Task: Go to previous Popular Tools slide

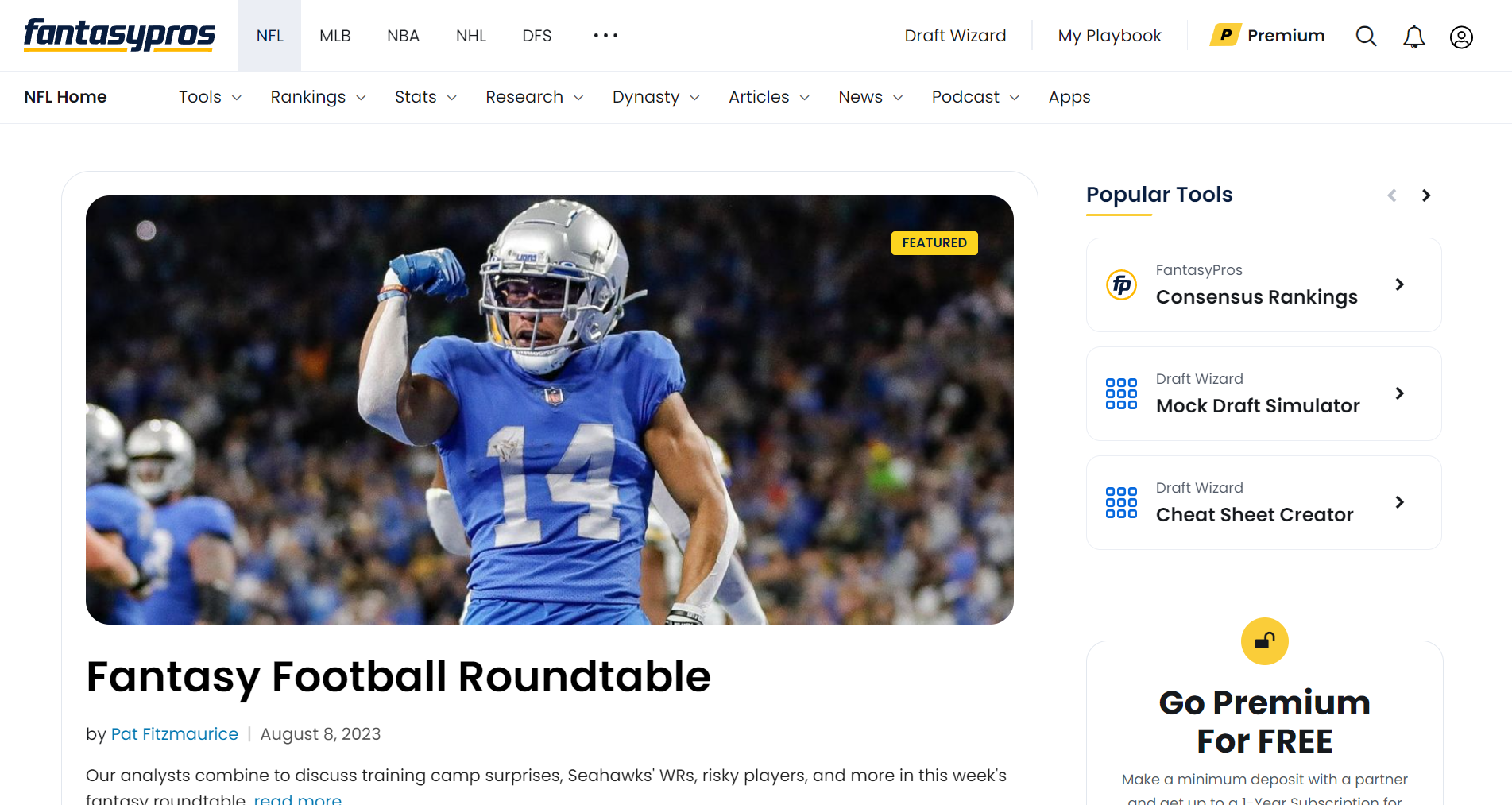Action: coord(1392,195)
